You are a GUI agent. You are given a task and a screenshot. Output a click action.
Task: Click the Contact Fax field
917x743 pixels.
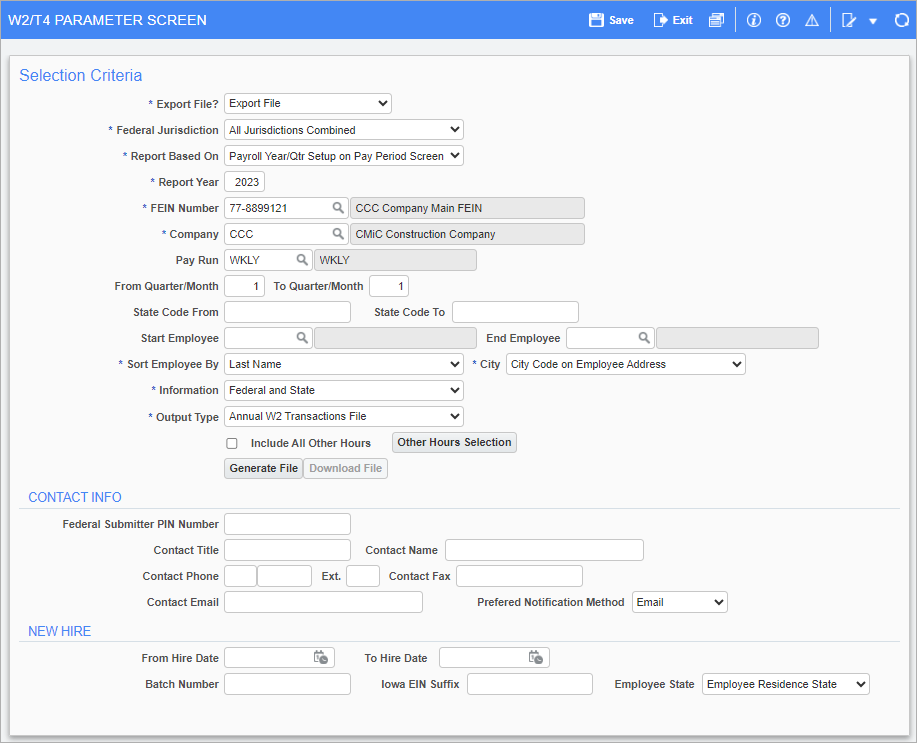pos(519,576)
